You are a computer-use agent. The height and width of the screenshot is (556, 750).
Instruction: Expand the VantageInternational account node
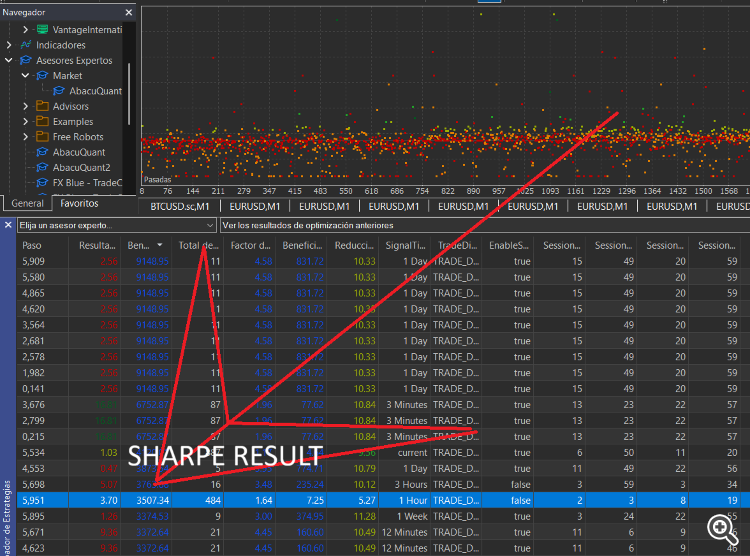tap(25, 30)
